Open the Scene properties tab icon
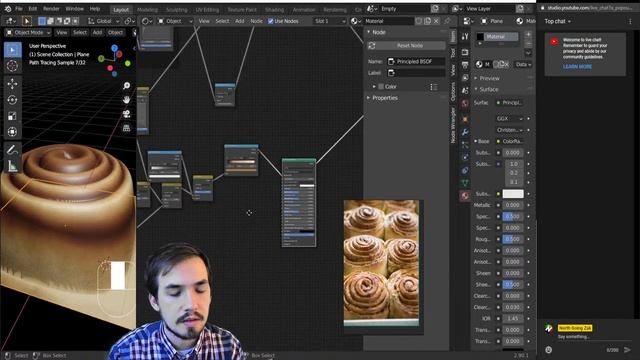 point(465,91)
